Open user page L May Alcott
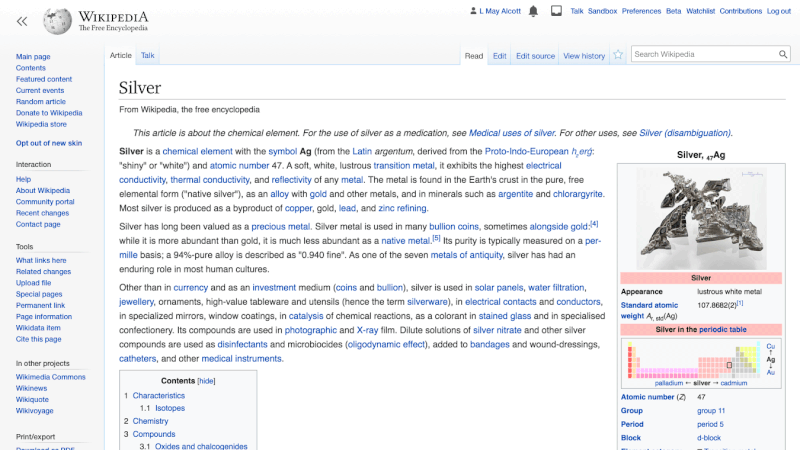This screenshot has width=800, height=450. coord(498,11)
